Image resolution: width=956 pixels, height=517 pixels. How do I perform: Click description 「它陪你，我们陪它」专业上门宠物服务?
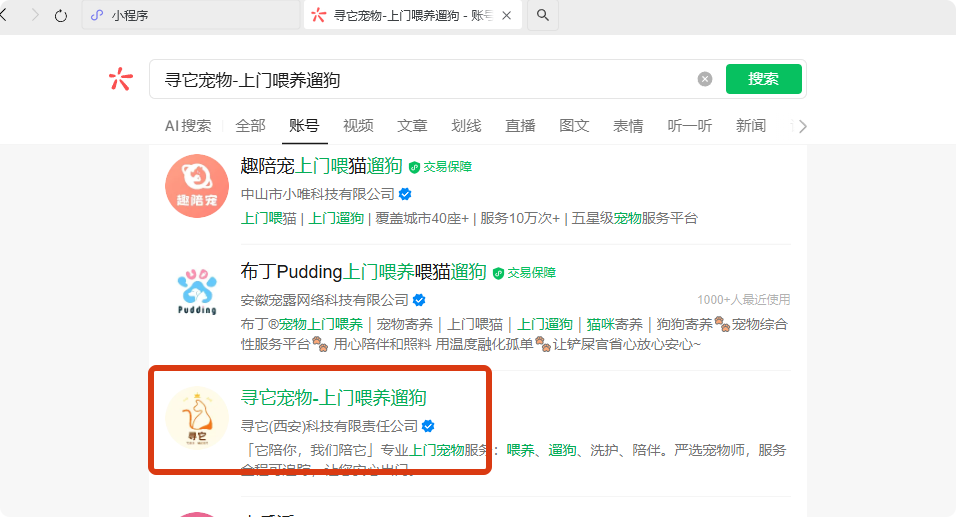[x=513, y=459]
